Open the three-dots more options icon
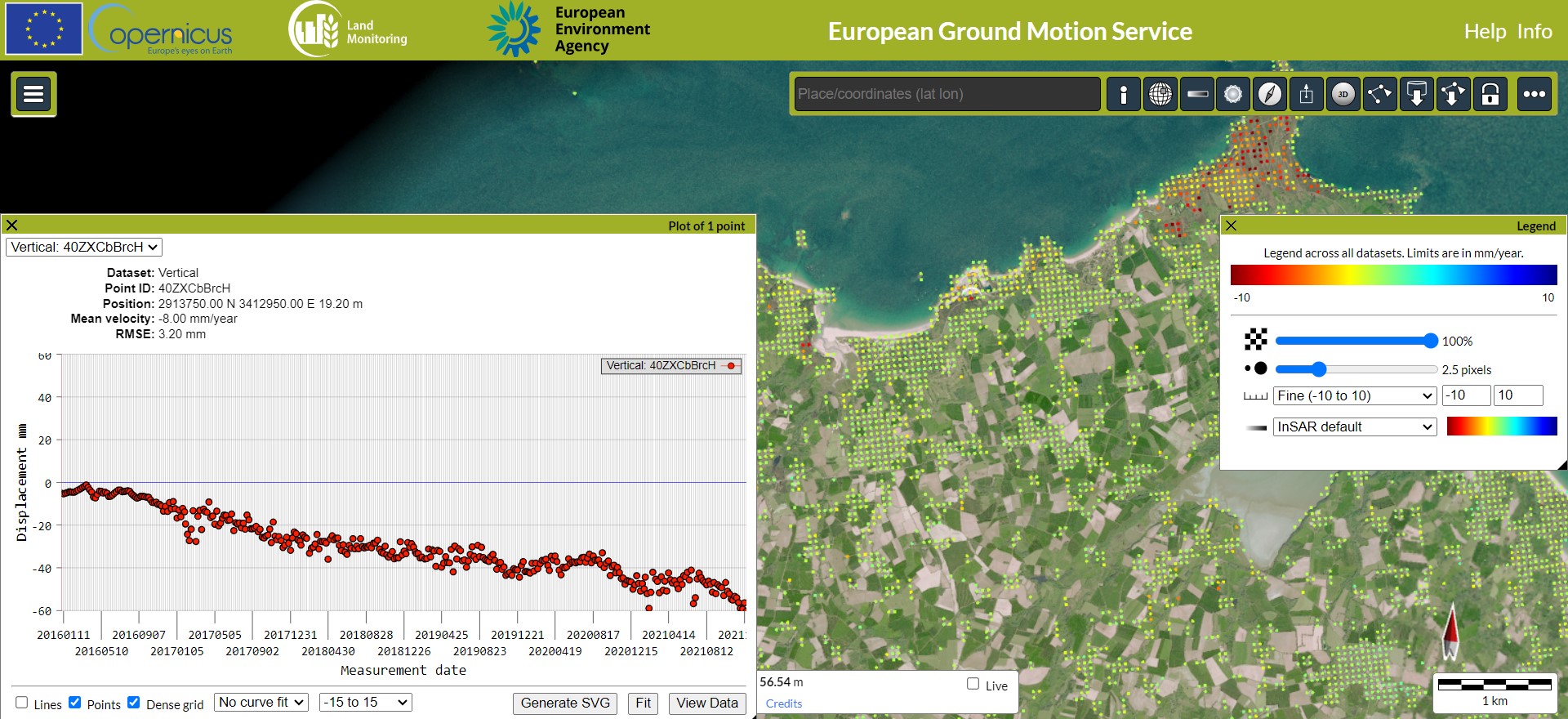The image size is (1568, 719). tap(1535, 94)
